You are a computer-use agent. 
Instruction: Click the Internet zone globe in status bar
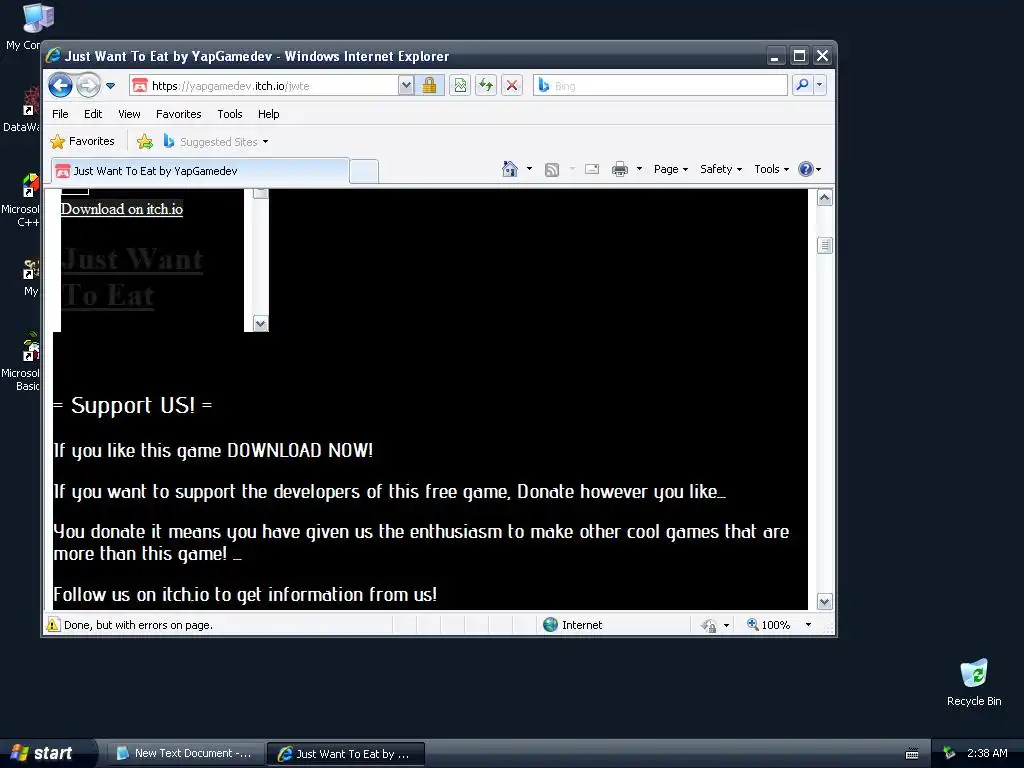(x=551, y=625)
